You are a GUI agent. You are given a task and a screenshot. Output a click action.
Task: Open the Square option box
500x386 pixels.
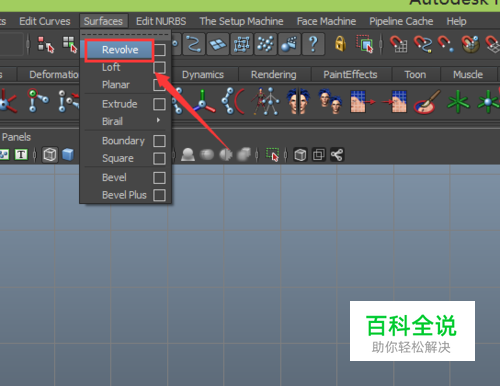point(159,158)
